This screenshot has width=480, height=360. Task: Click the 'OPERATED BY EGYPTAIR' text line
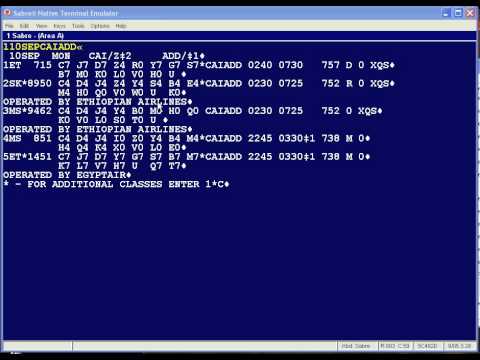[67, 175]
